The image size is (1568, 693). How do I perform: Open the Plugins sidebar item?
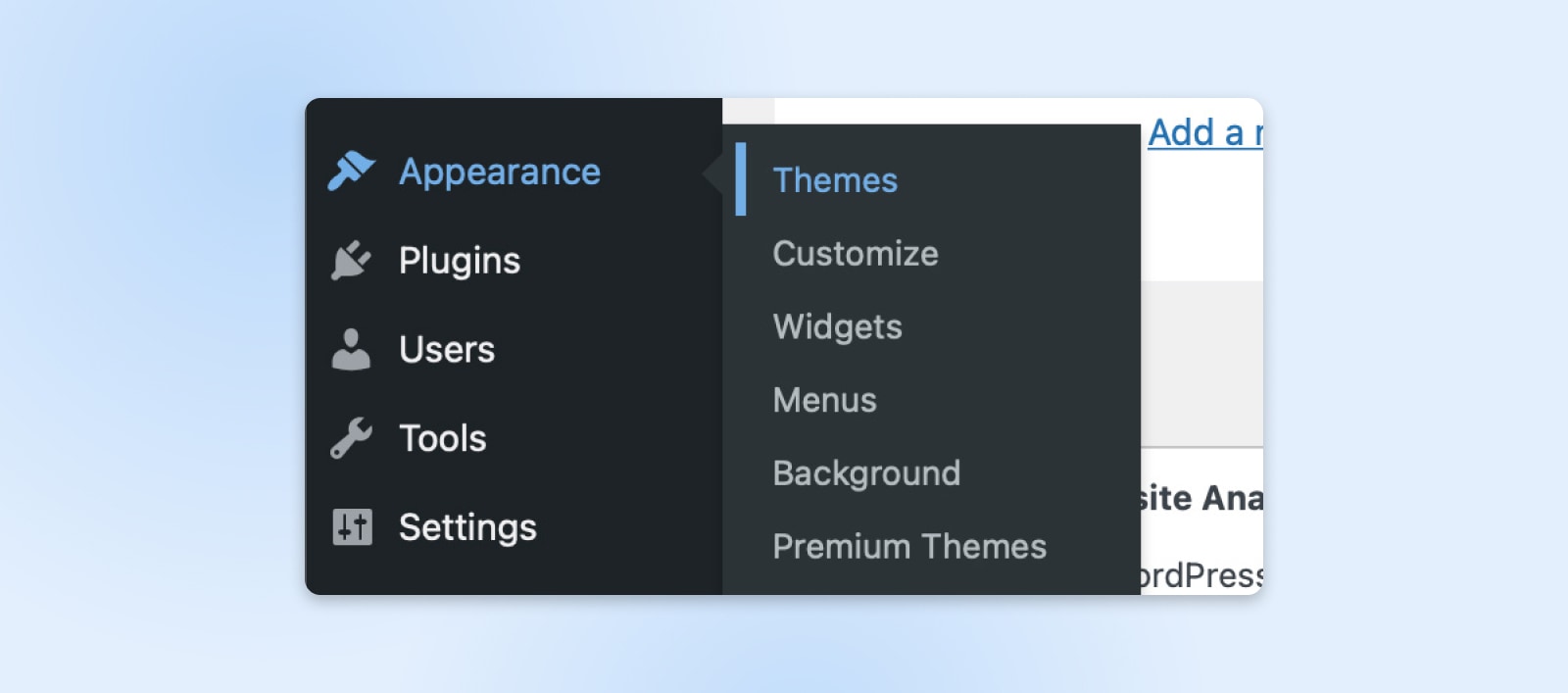coord(460,261)
